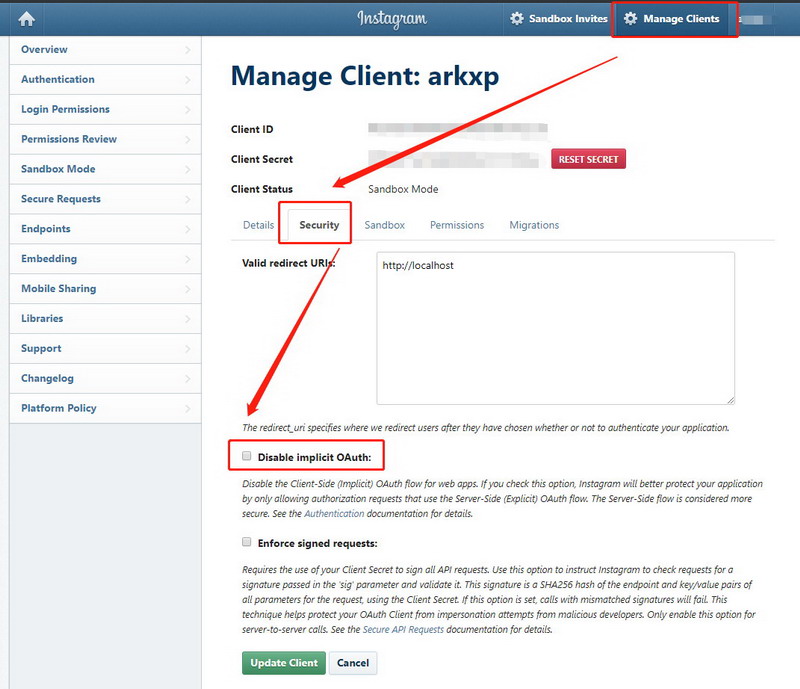
Task: Go to the home page icon
Action: (x=27, y=19)
